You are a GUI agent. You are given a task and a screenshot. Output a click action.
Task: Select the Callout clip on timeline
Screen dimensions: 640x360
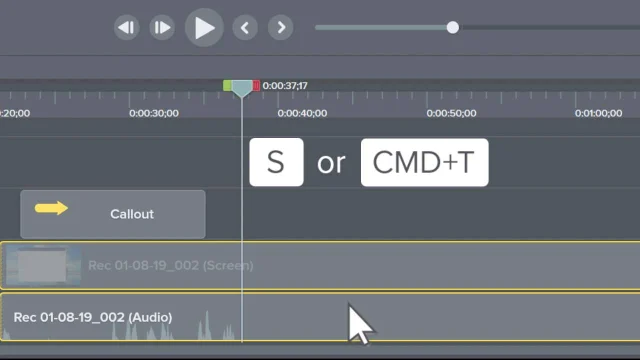(x=113, y=214)
